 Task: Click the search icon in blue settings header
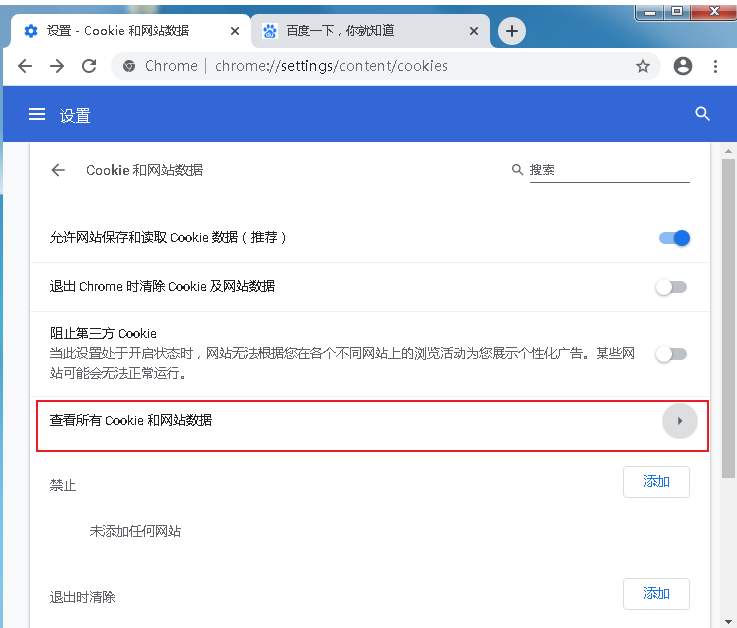tap(702, 114)
